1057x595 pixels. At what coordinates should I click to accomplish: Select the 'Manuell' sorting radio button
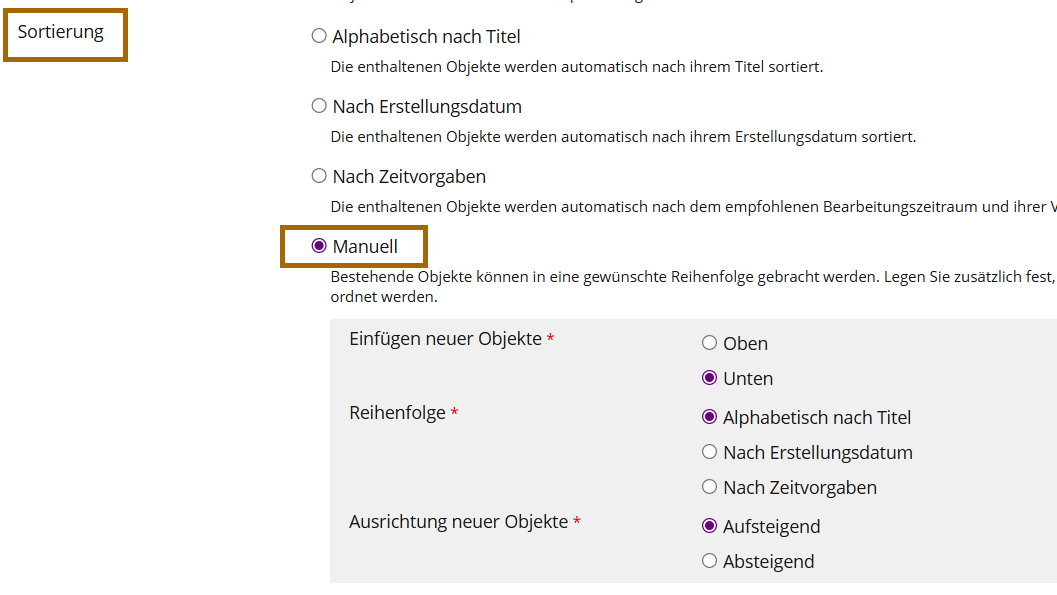319,246
